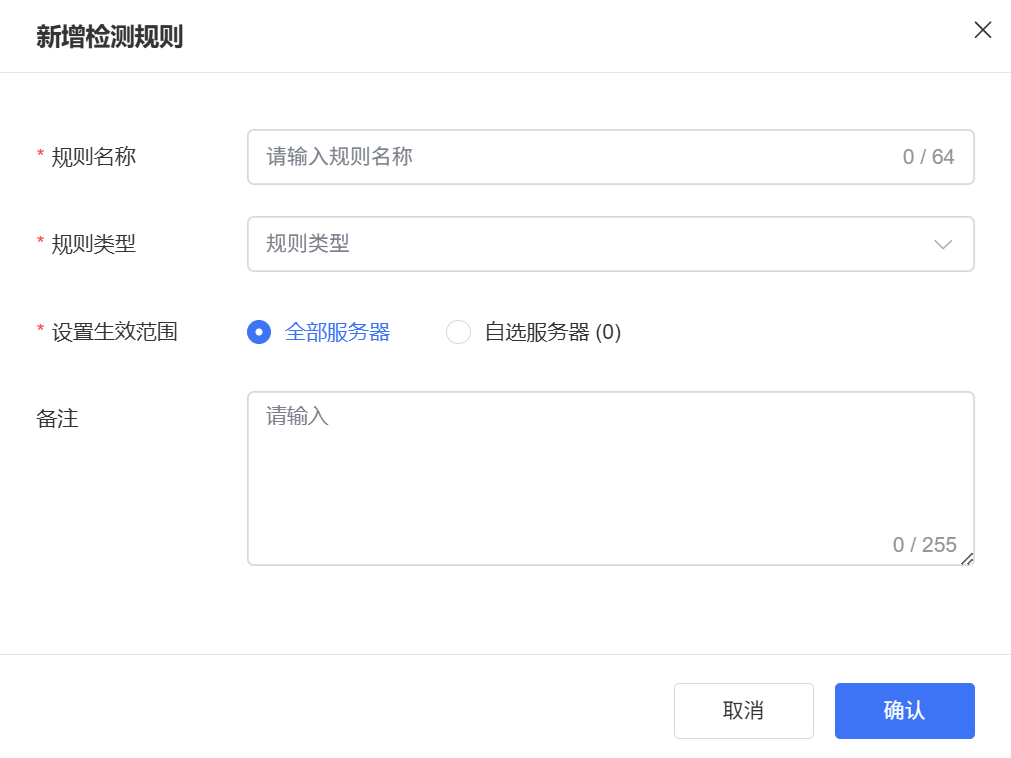1011x758 pixels.
Task: Select the 自选服务器 (0) radio button
Action: pyautogui.click(x=458, y=332)
